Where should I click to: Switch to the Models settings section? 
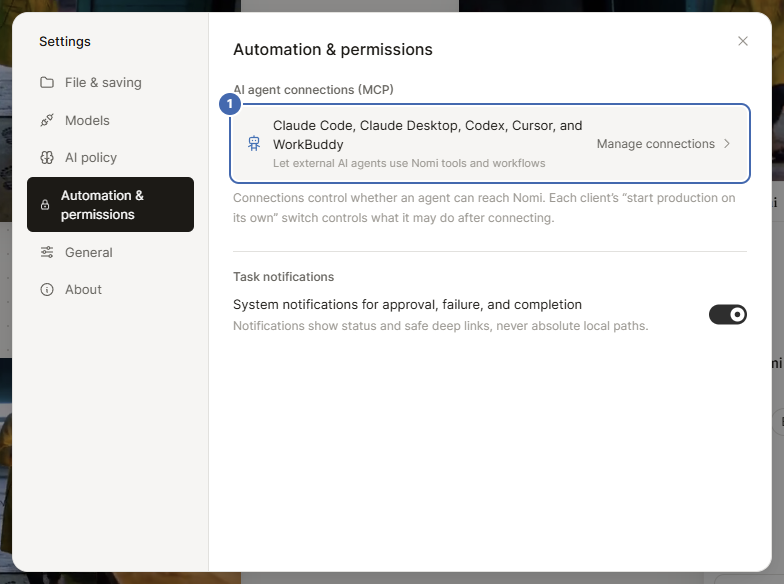click(x=110, y=120)
